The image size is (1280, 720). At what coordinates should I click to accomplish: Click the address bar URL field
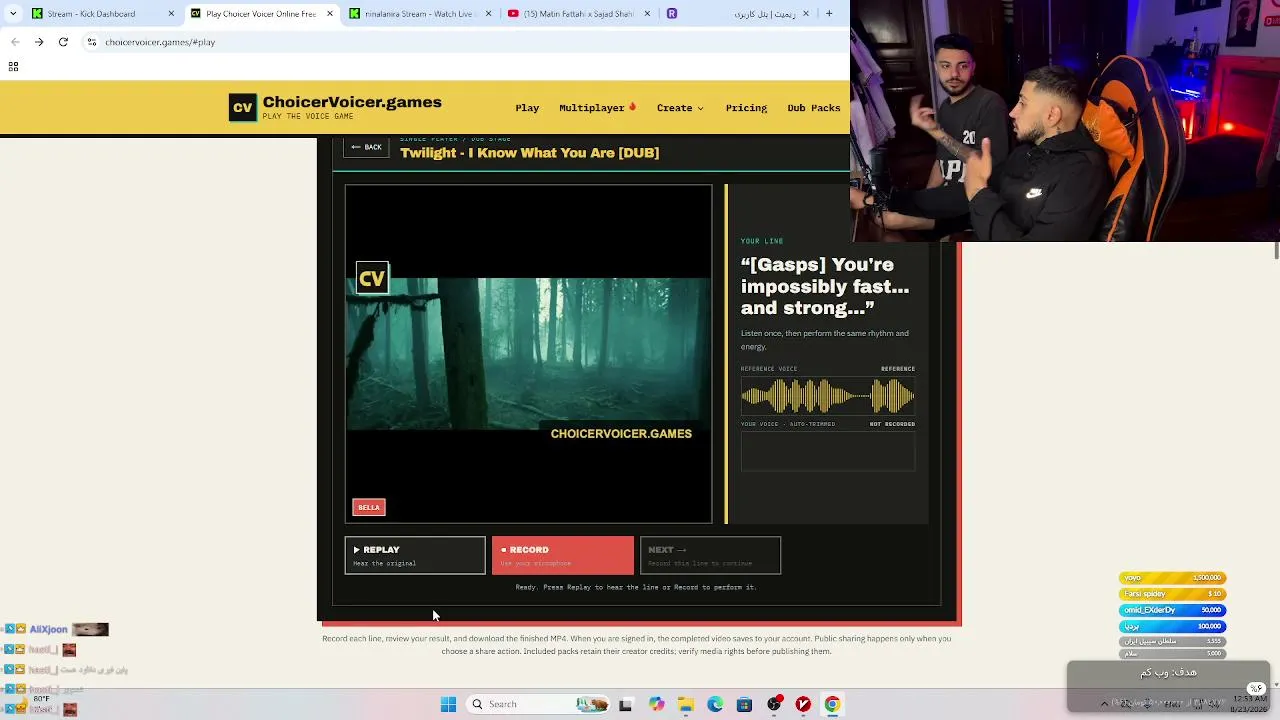coord(460,42)
